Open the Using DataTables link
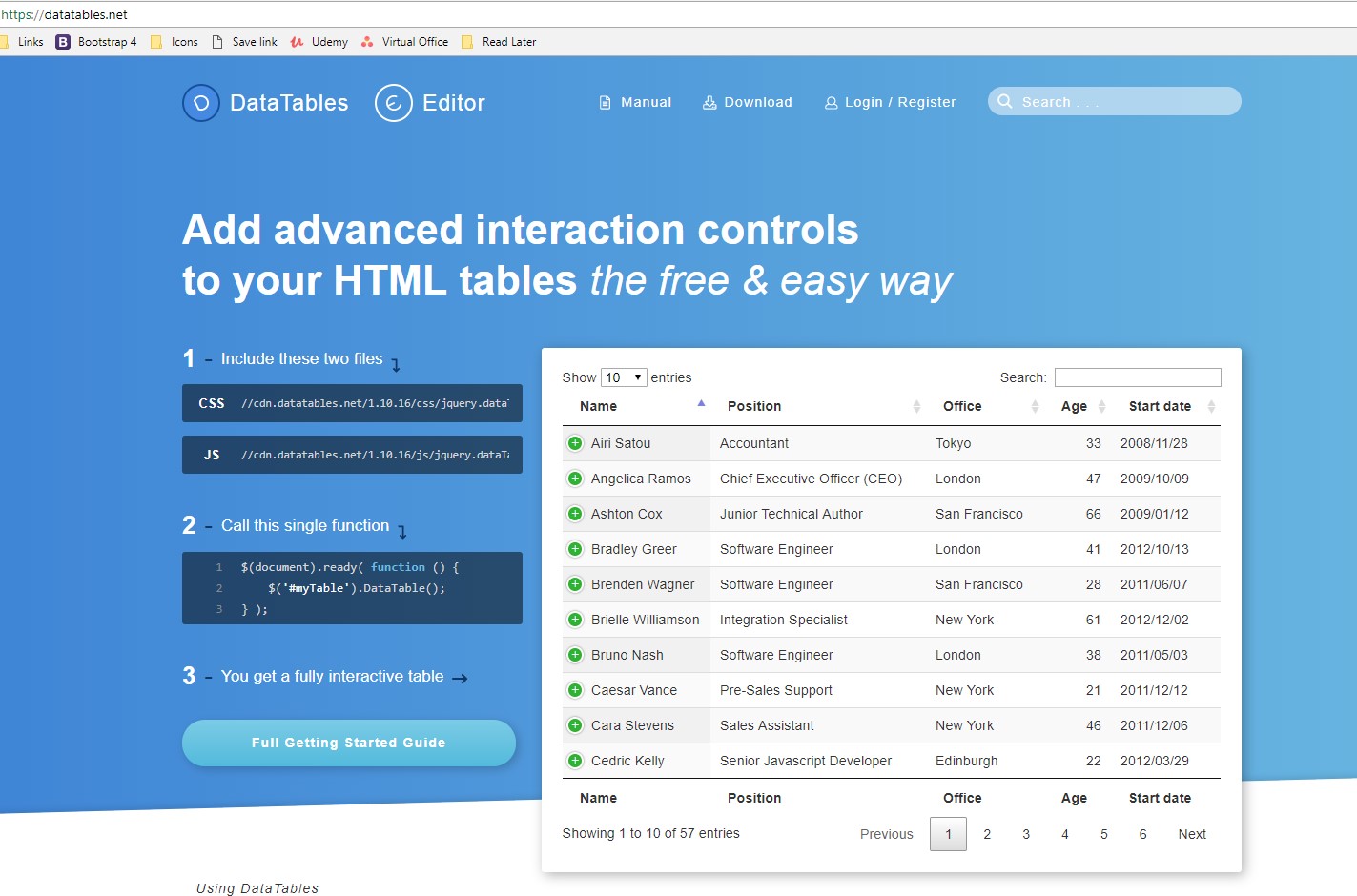 click(256, 887)
